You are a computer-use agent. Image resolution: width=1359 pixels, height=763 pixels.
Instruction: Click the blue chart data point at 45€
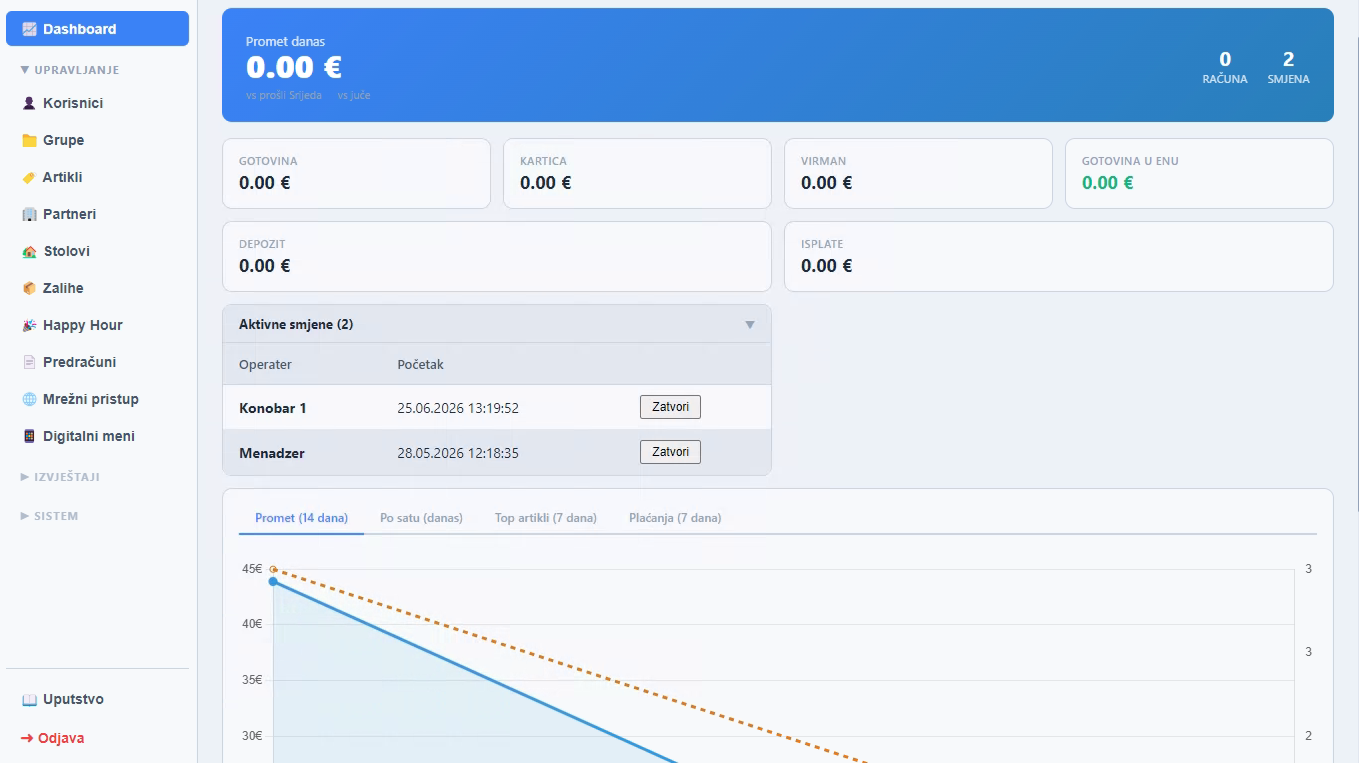pos(273,581)
